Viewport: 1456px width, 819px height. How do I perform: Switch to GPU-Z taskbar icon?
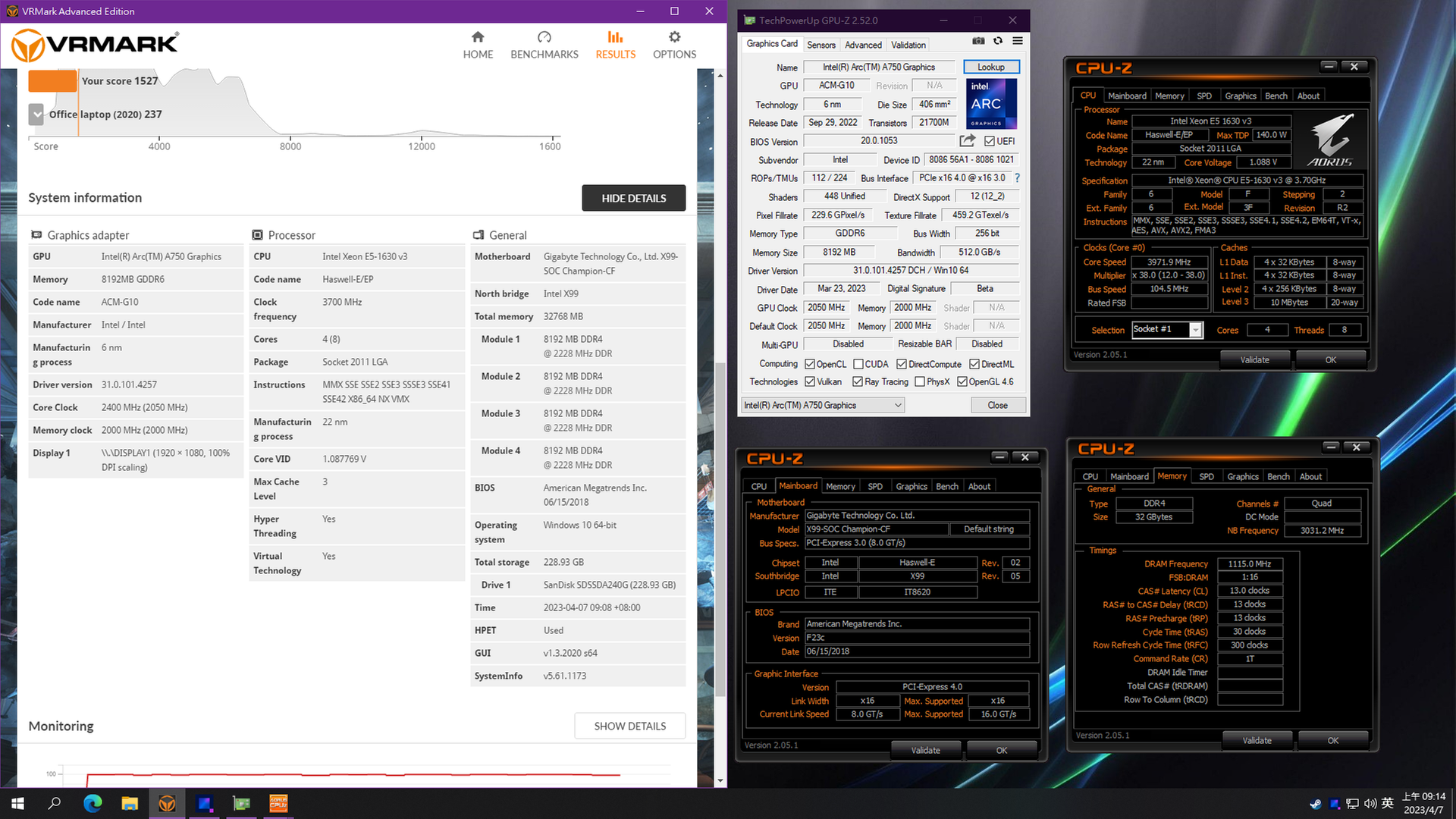click(x=241, y=804)
